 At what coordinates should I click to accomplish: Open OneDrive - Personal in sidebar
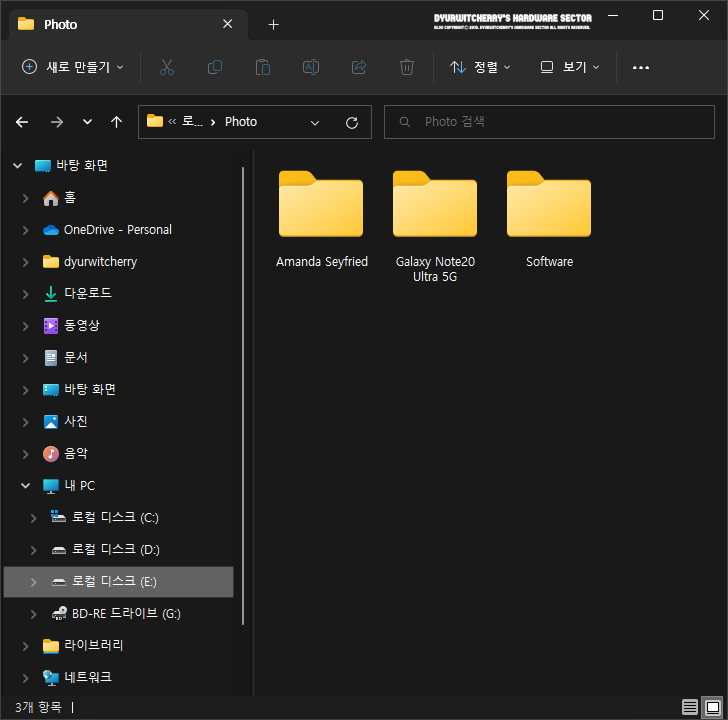pos(107,230)
